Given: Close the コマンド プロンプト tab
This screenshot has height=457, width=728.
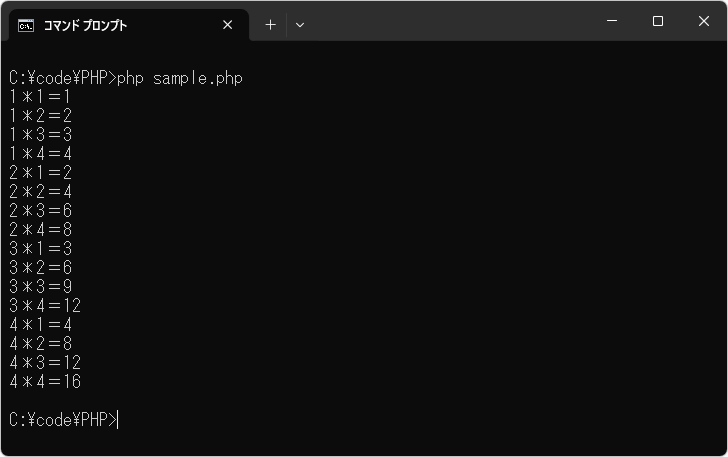Looking at the screenshot, I should tap(227, 25).
